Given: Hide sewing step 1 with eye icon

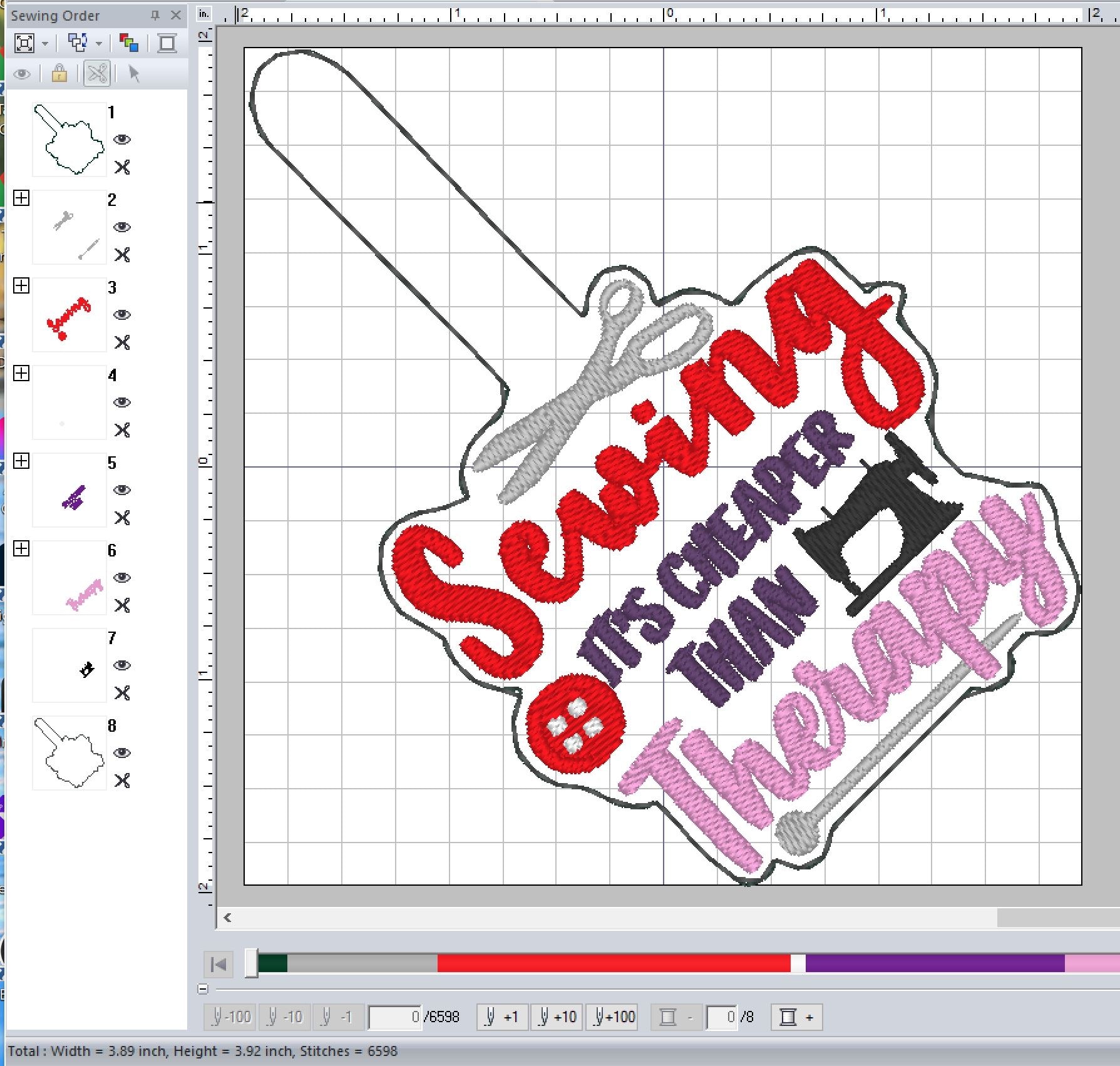Looking at the screenshot, I should [122, 139].
